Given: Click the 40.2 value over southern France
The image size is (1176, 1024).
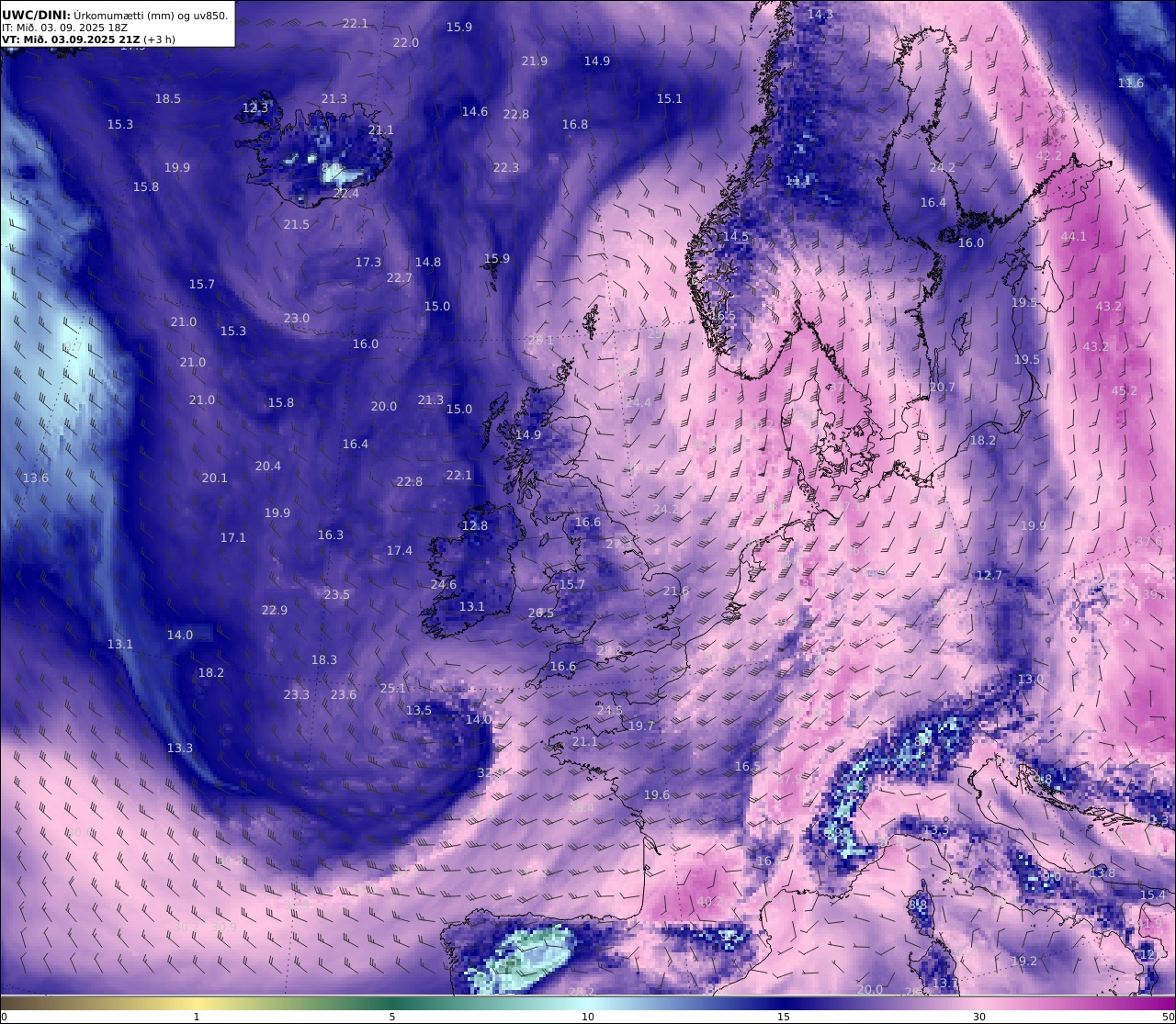Looking at the screenshot, I should point(710,902).
